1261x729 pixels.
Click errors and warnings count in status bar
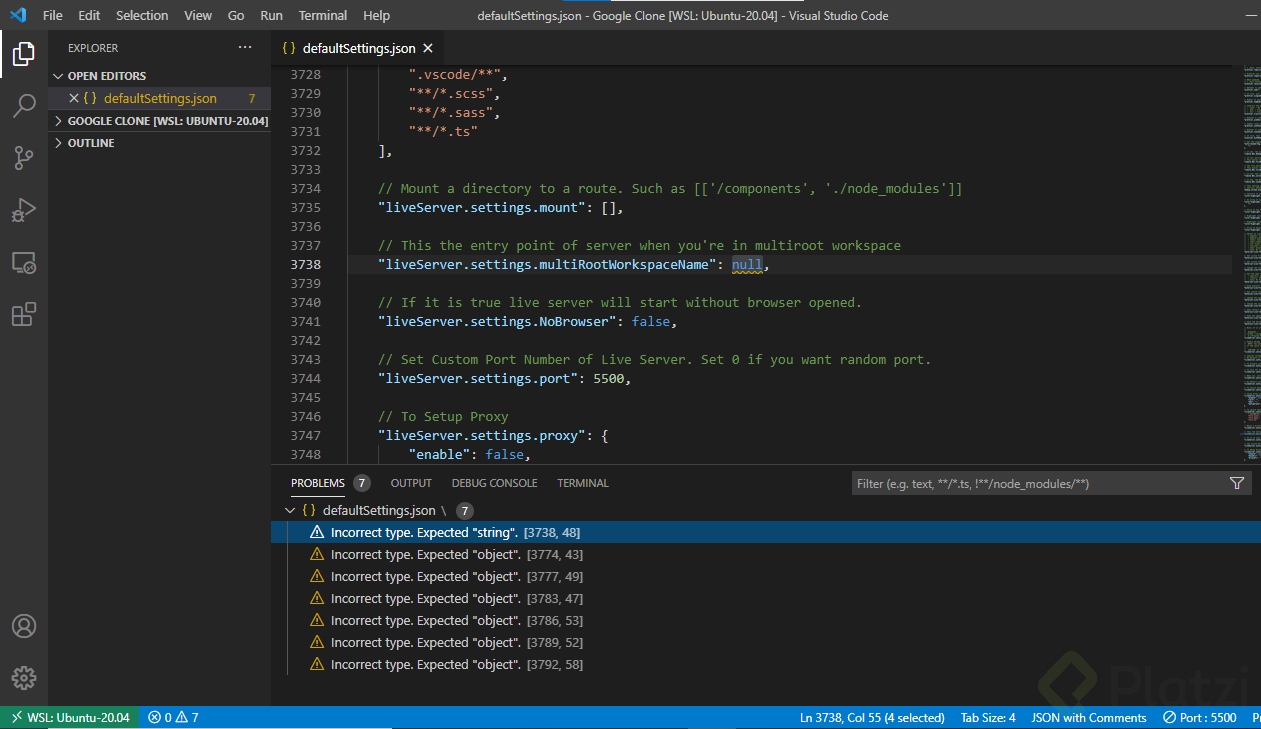[x=173, y=717]
